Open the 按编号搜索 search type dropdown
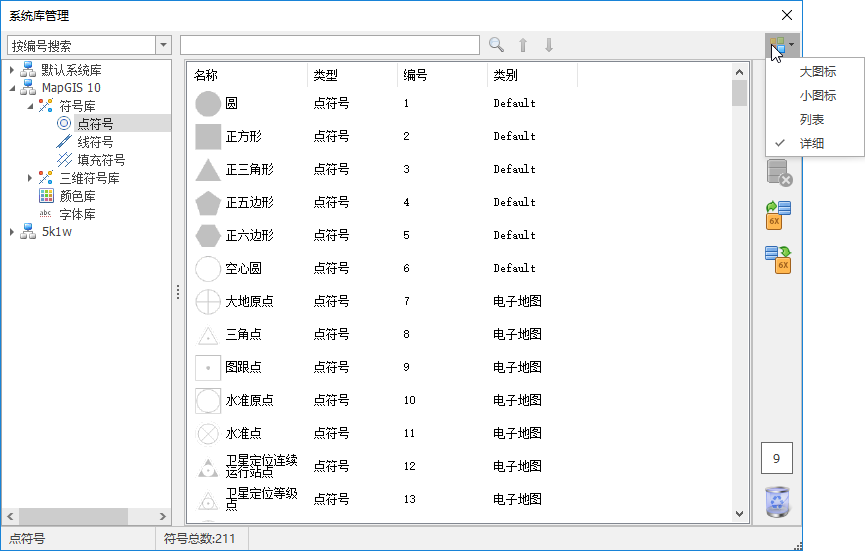 163,45
